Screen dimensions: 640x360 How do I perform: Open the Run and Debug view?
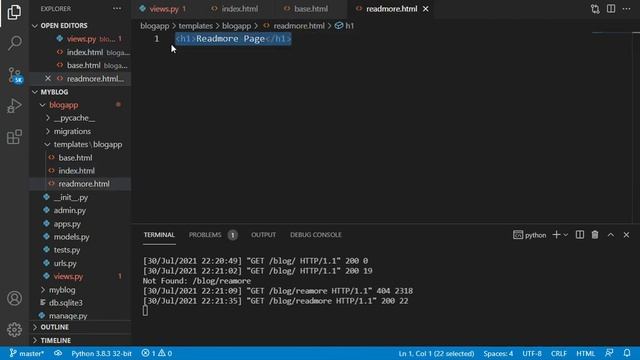click(14, 106)
